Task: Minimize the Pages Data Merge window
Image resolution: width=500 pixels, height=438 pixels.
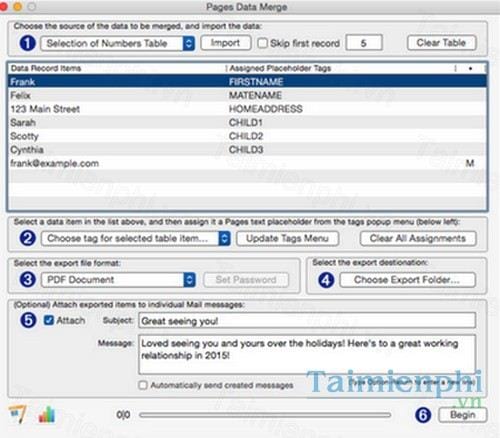Action: coord(18,7)
